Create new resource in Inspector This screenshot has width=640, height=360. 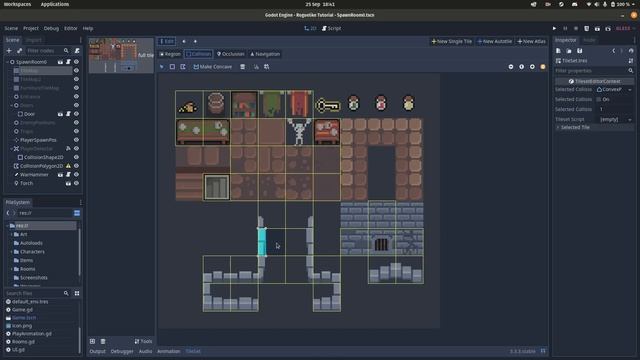pos(558,51)
